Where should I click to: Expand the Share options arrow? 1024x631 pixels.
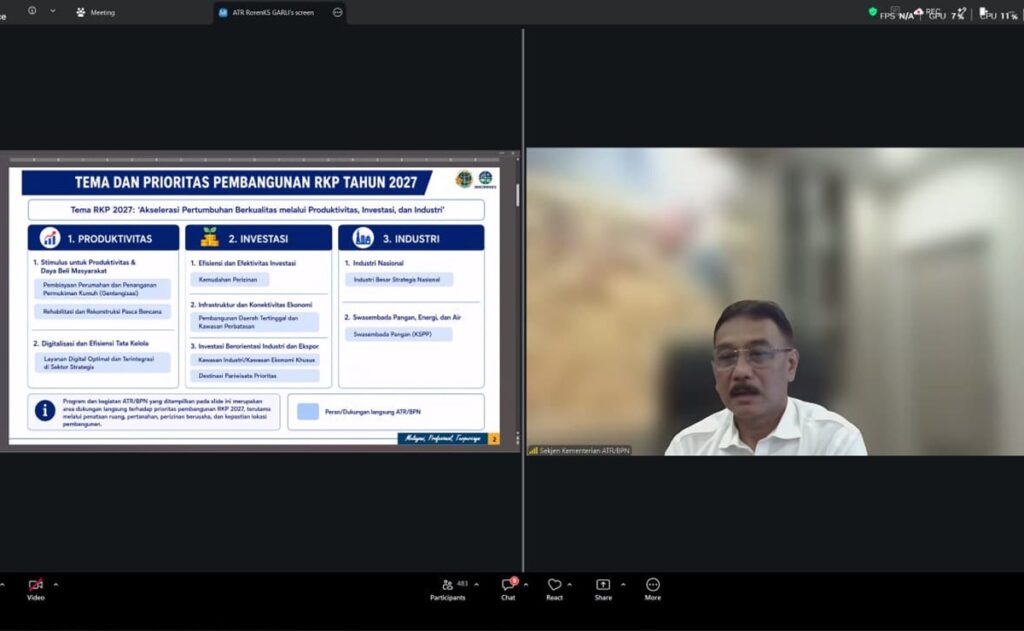623,585
